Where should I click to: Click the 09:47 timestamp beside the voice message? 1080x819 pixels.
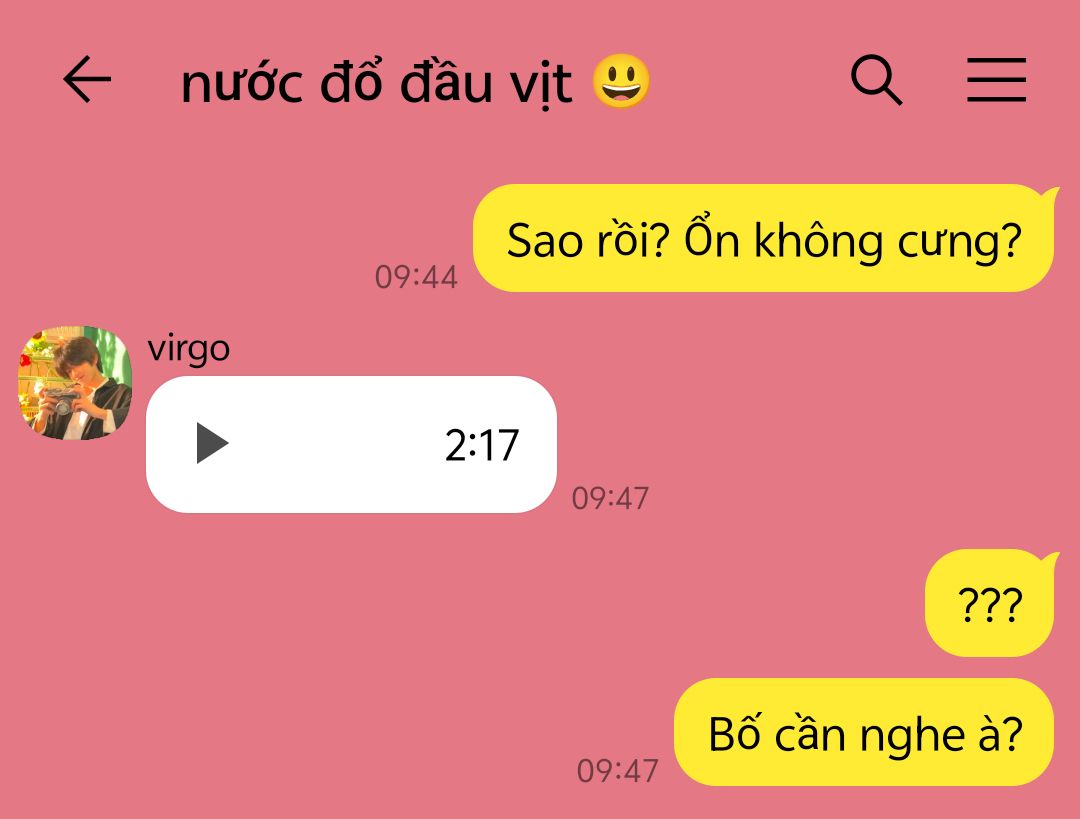[x=610, y=498]
